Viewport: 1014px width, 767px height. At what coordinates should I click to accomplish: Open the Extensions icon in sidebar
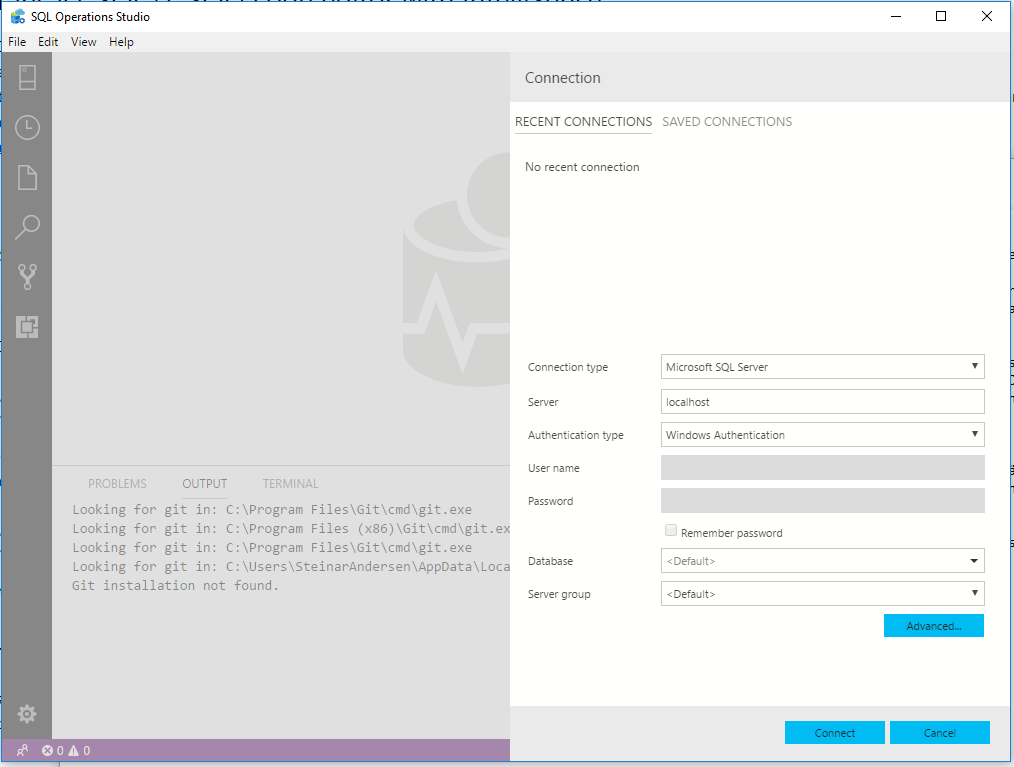click(27, 327)
